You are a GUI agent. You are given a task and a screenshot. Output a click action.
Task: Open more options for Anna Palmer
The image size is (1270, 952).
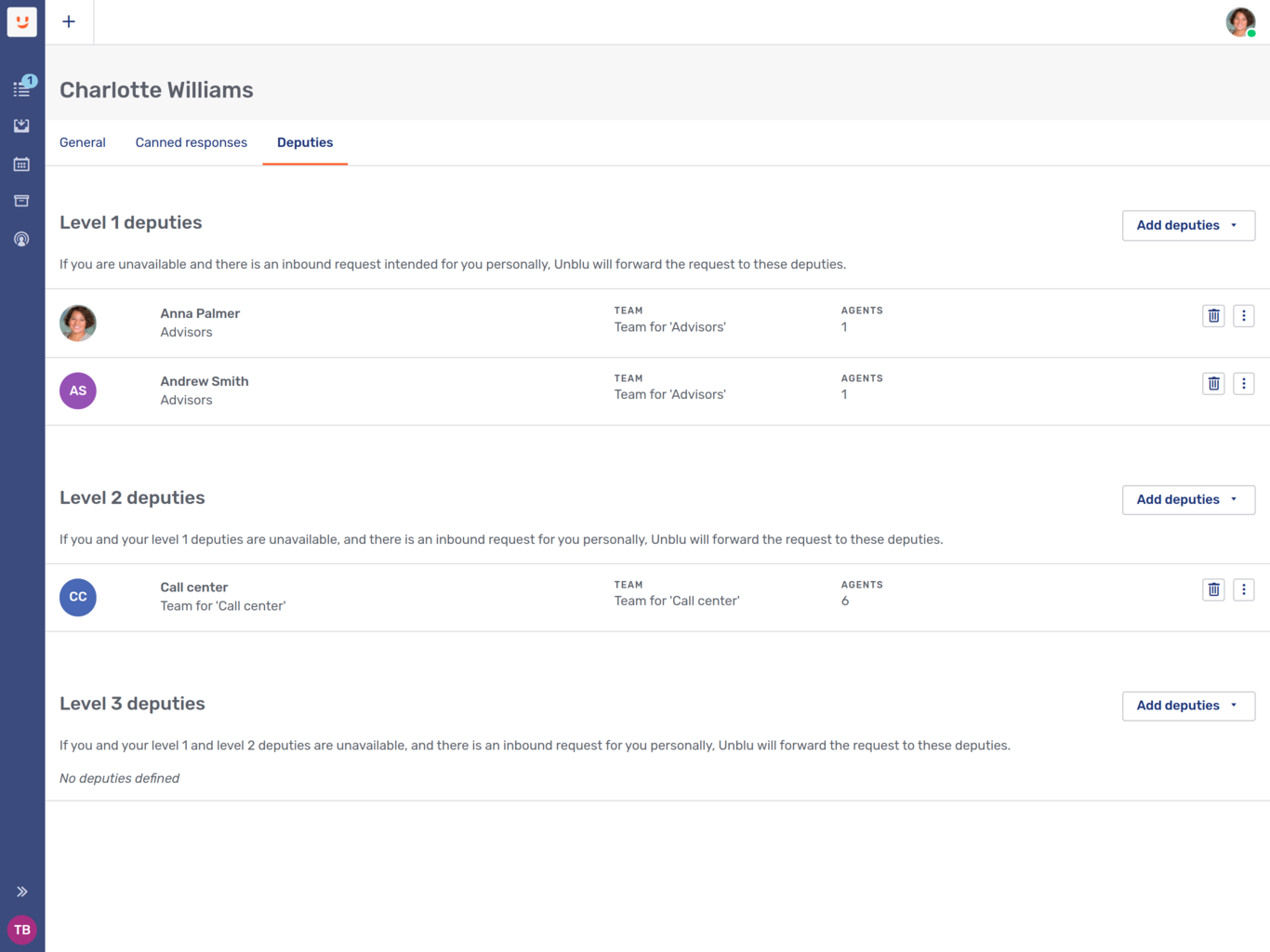pyautogui.click(x=1243, y=316)
